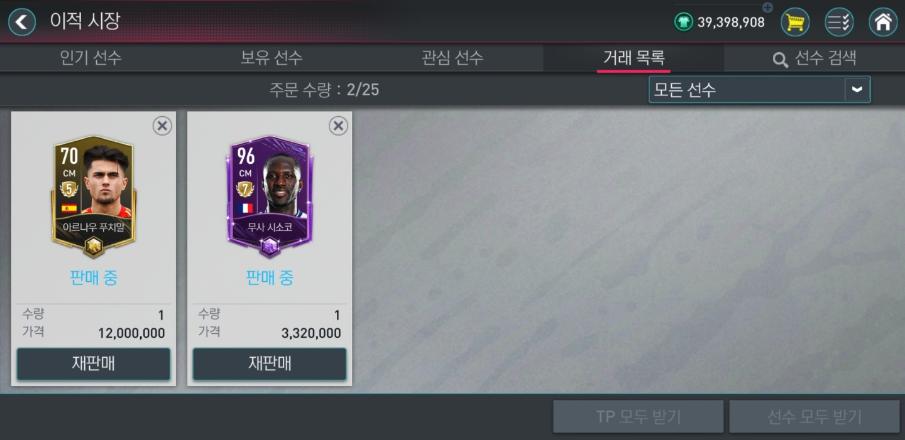The height and width of the screenshot is (440, 905).
Task: Select the 선수 모두 받기 button
Action: pyautogui.click(x=814, y=416)
